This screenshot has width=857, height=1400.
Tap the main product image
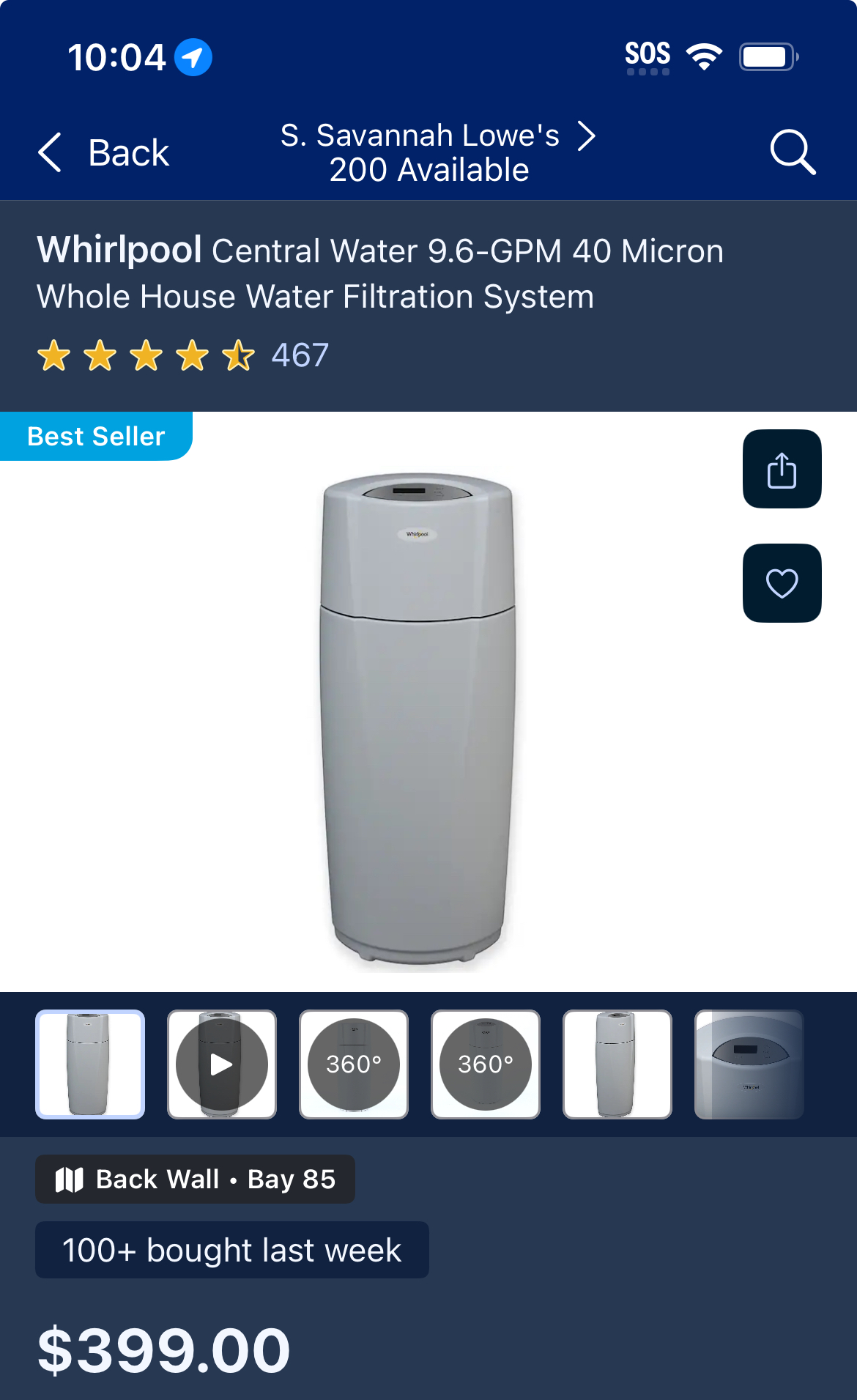pyautogui.click(x=418, y=722)
